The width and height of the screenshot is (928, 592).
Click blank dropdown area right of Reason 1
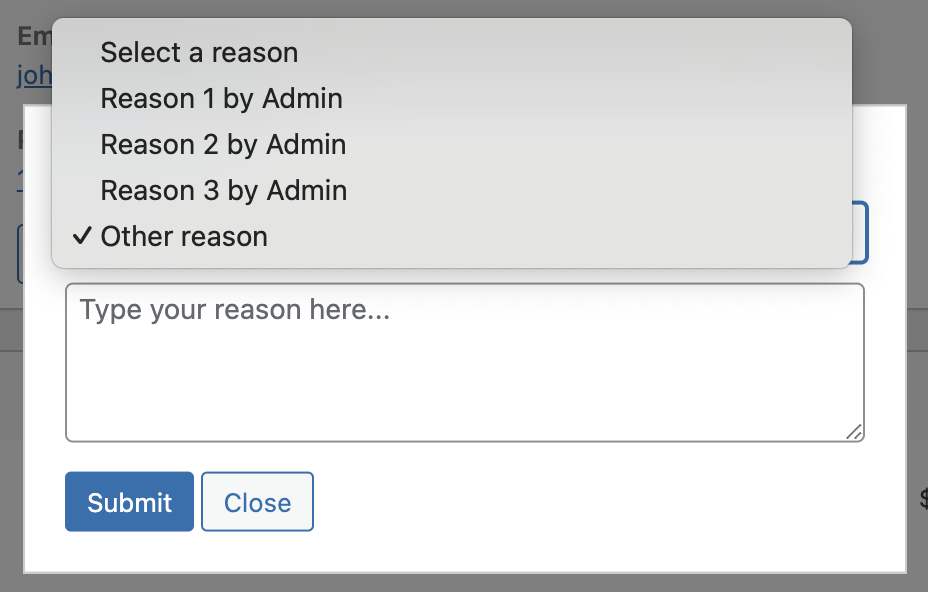click(592, 98)
